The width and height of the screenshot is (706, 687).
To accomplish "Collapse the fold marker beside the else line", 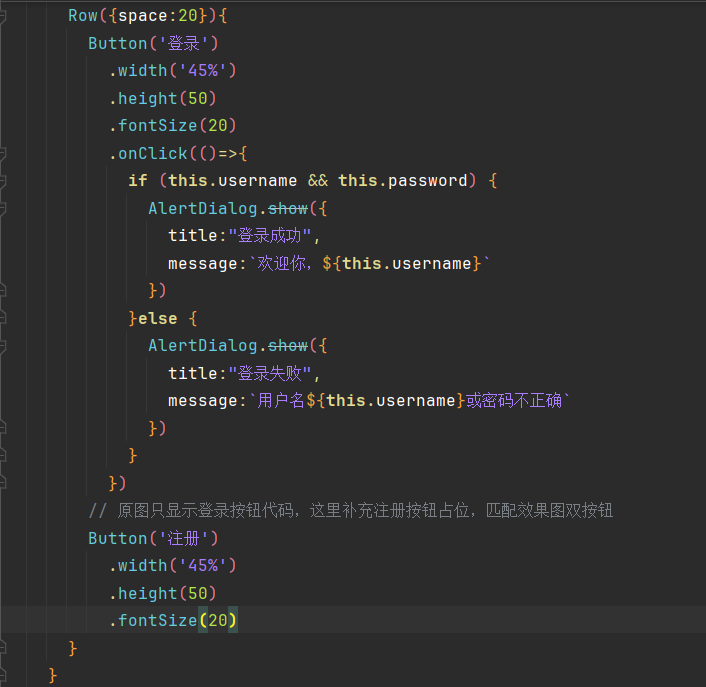I will [2, 319].
